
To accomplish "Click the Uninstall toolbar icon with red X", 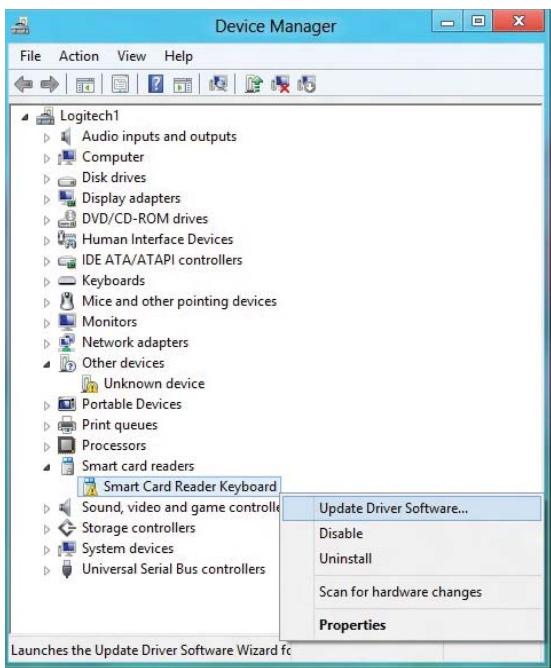I will [280, 84].
